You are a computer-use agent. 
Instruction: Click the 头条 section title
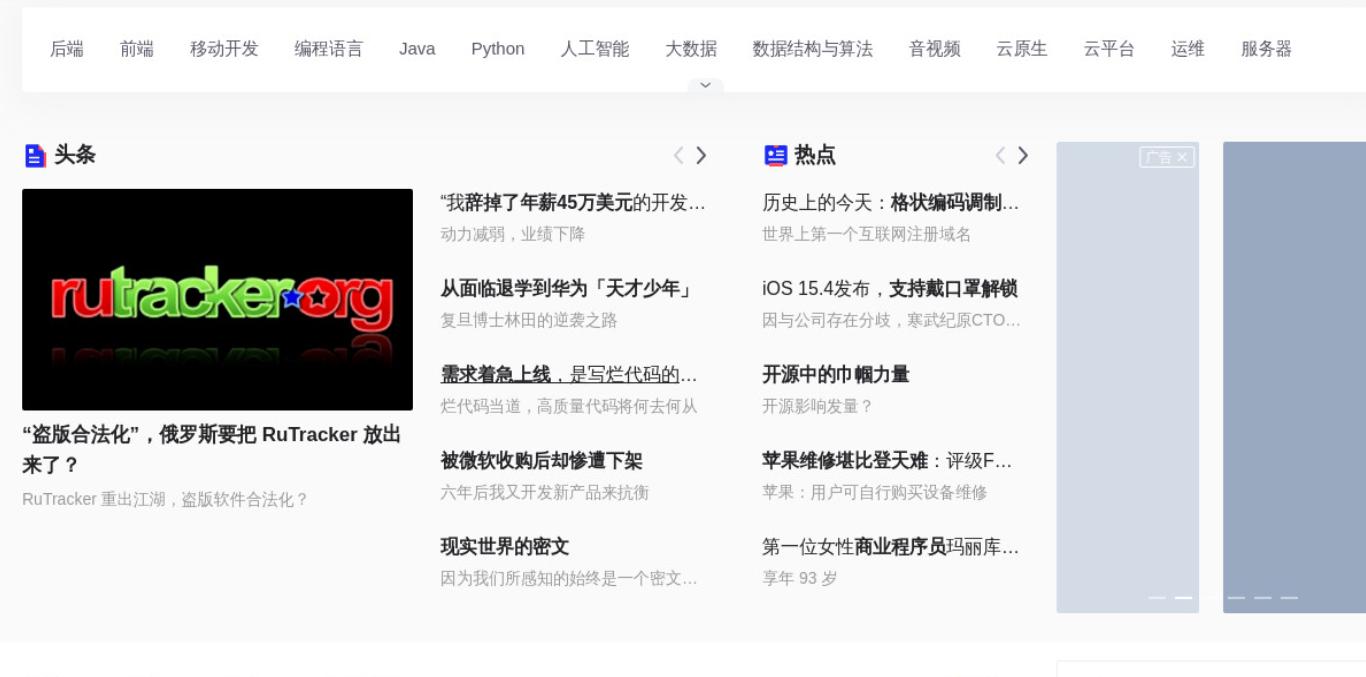(x=75, y=155)
